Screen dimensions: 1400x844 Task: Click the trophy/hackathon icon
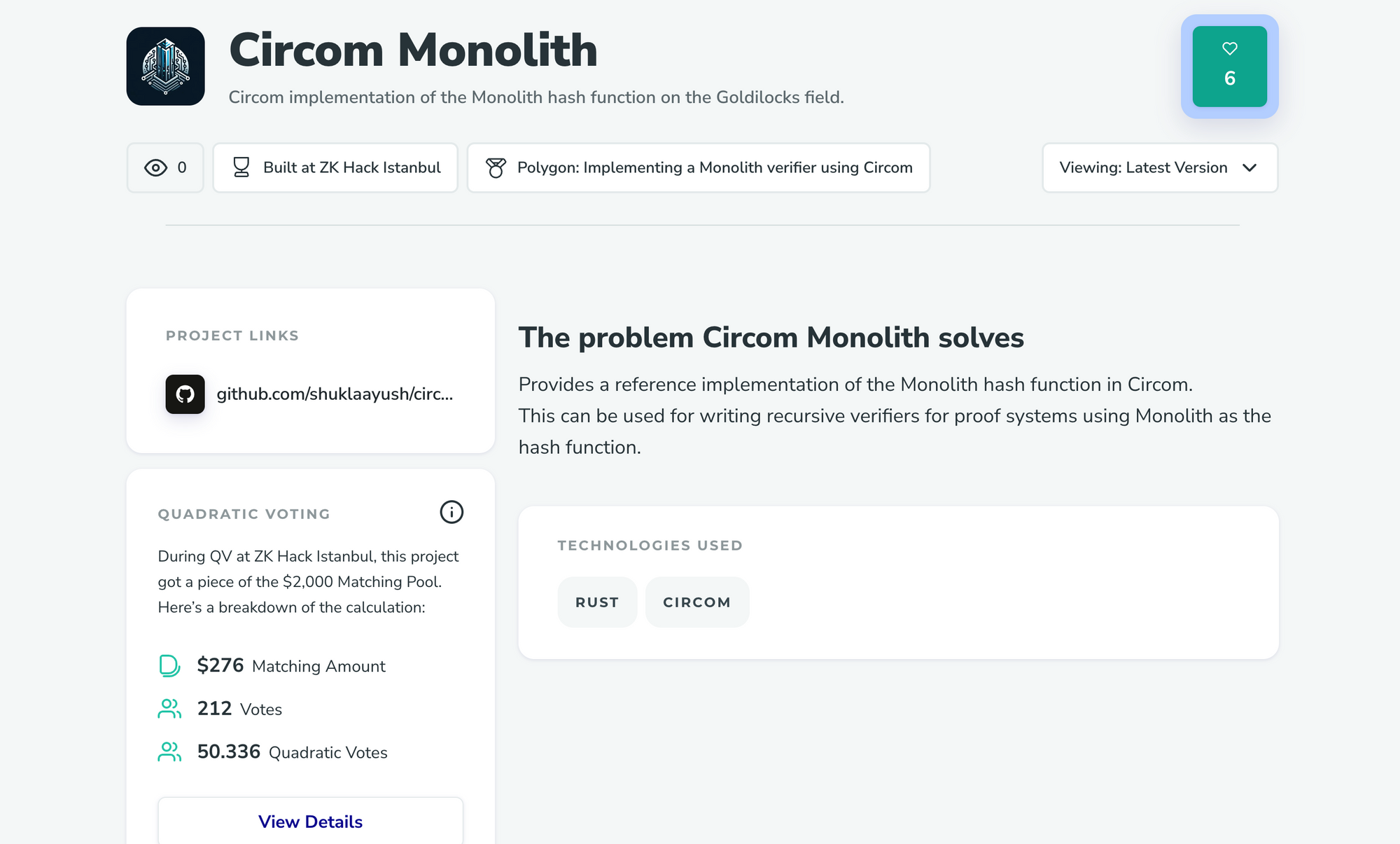pos(240,167)
